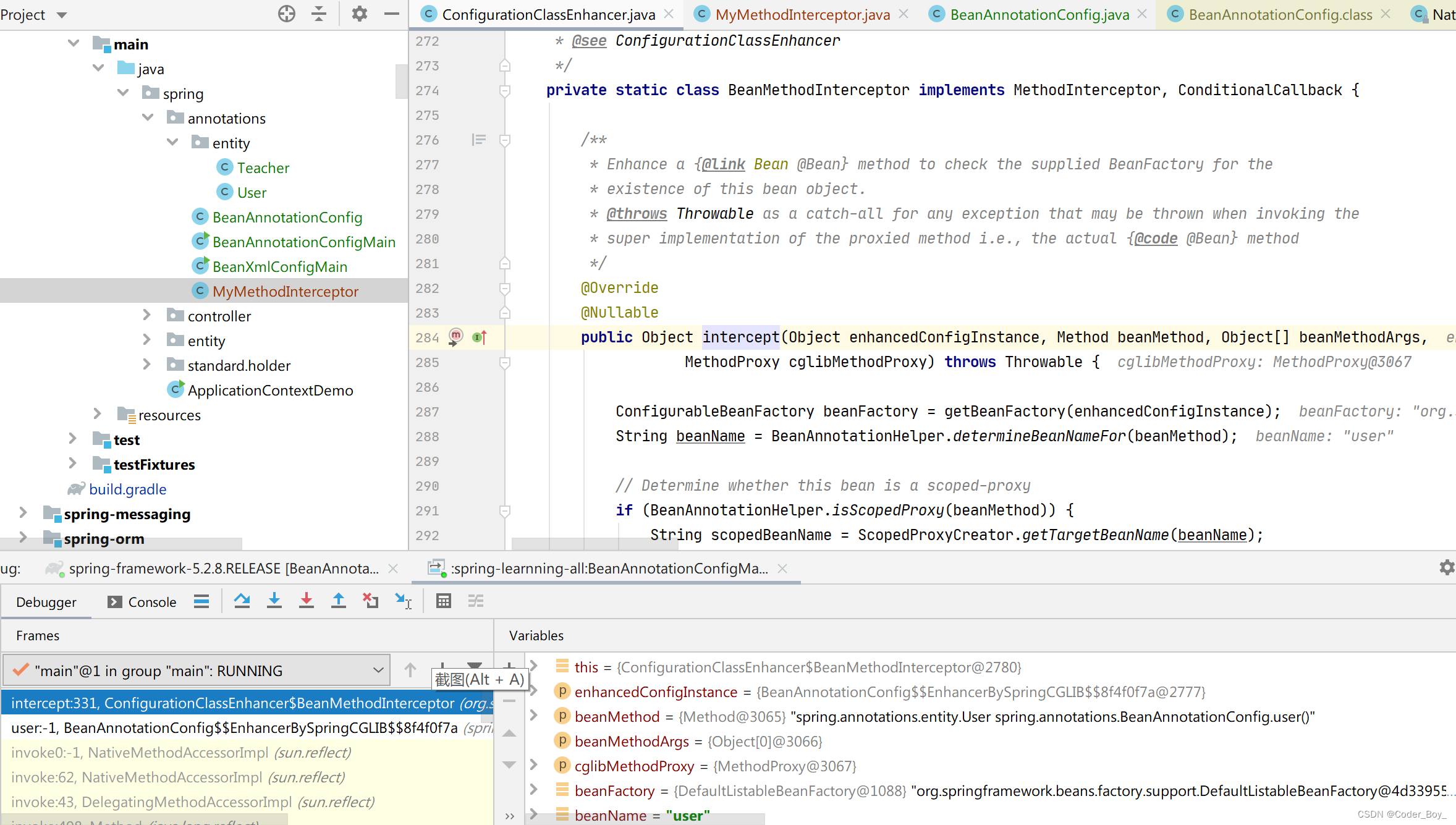The width and height of the screenshot is (1456, 825).
Task: Expand the beanFactory variable
Action: [x=534, y=790]
